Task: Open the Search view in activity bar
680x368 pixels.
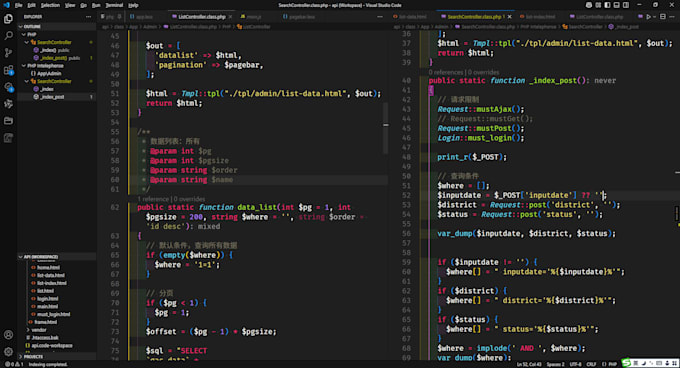Action: 8,36
